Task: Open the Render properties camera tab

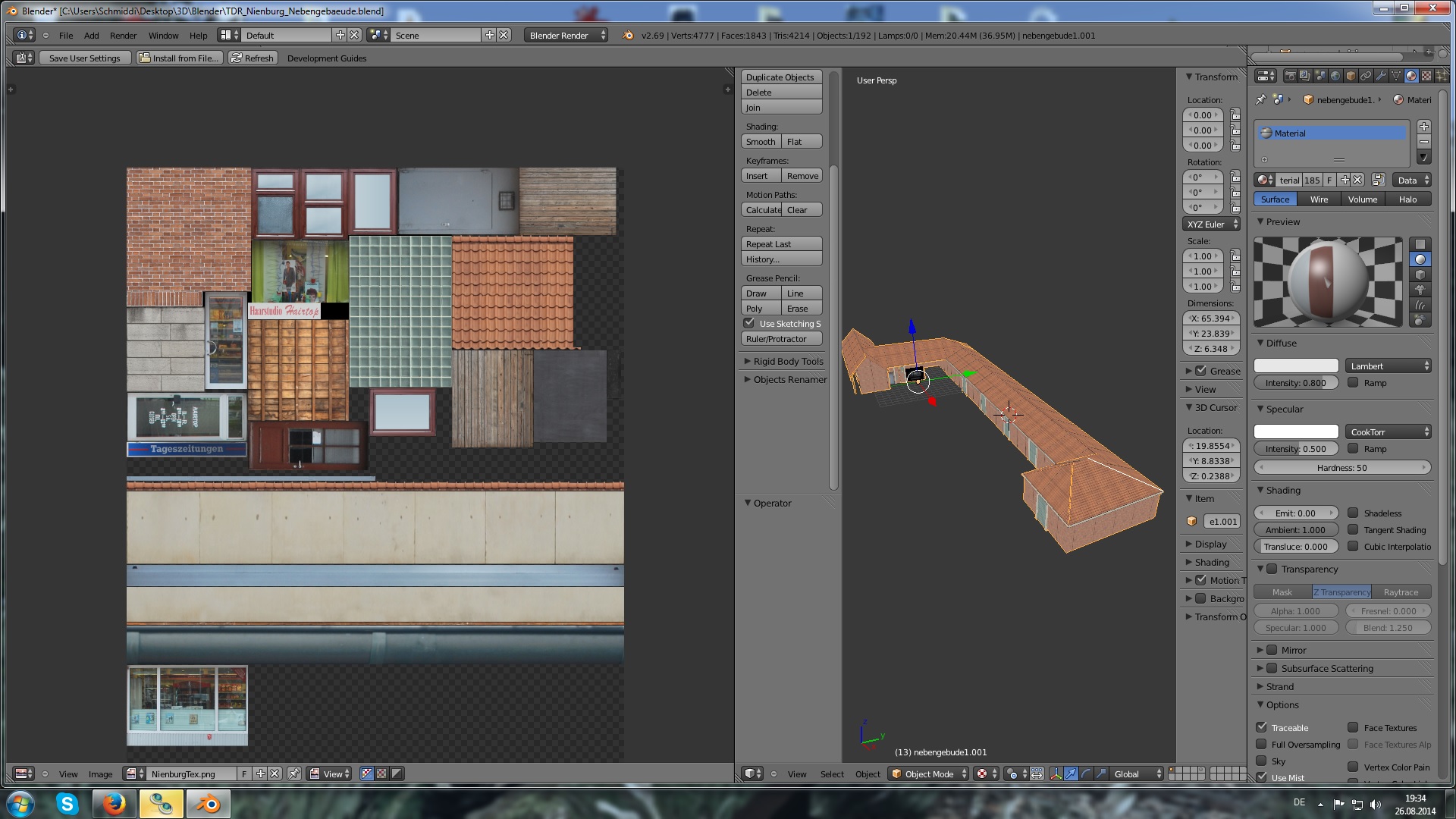Action: pyautogui.click(x=1290, y=76)
